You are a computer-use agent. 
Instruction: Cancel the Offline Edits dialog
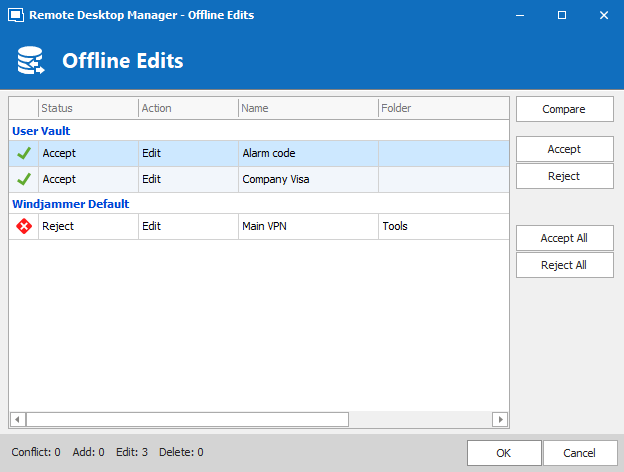point(579,452)
